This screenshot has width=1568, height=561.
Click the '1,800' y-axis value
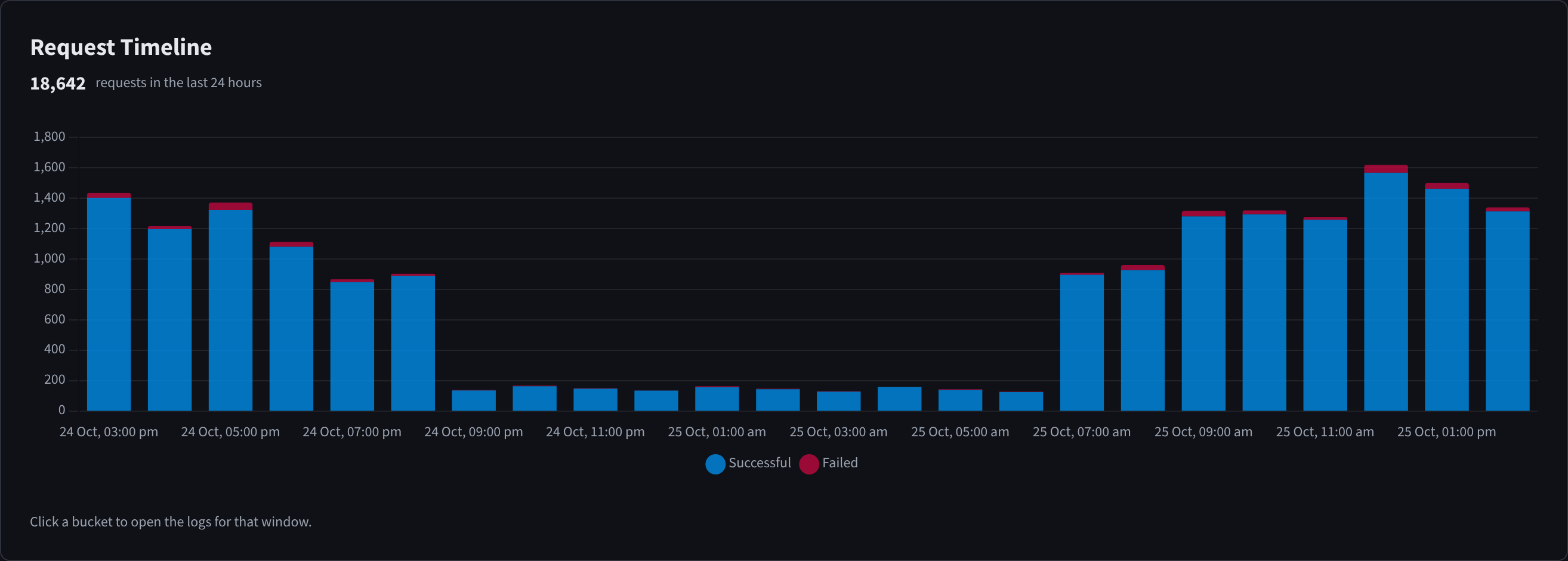point(50,137)
